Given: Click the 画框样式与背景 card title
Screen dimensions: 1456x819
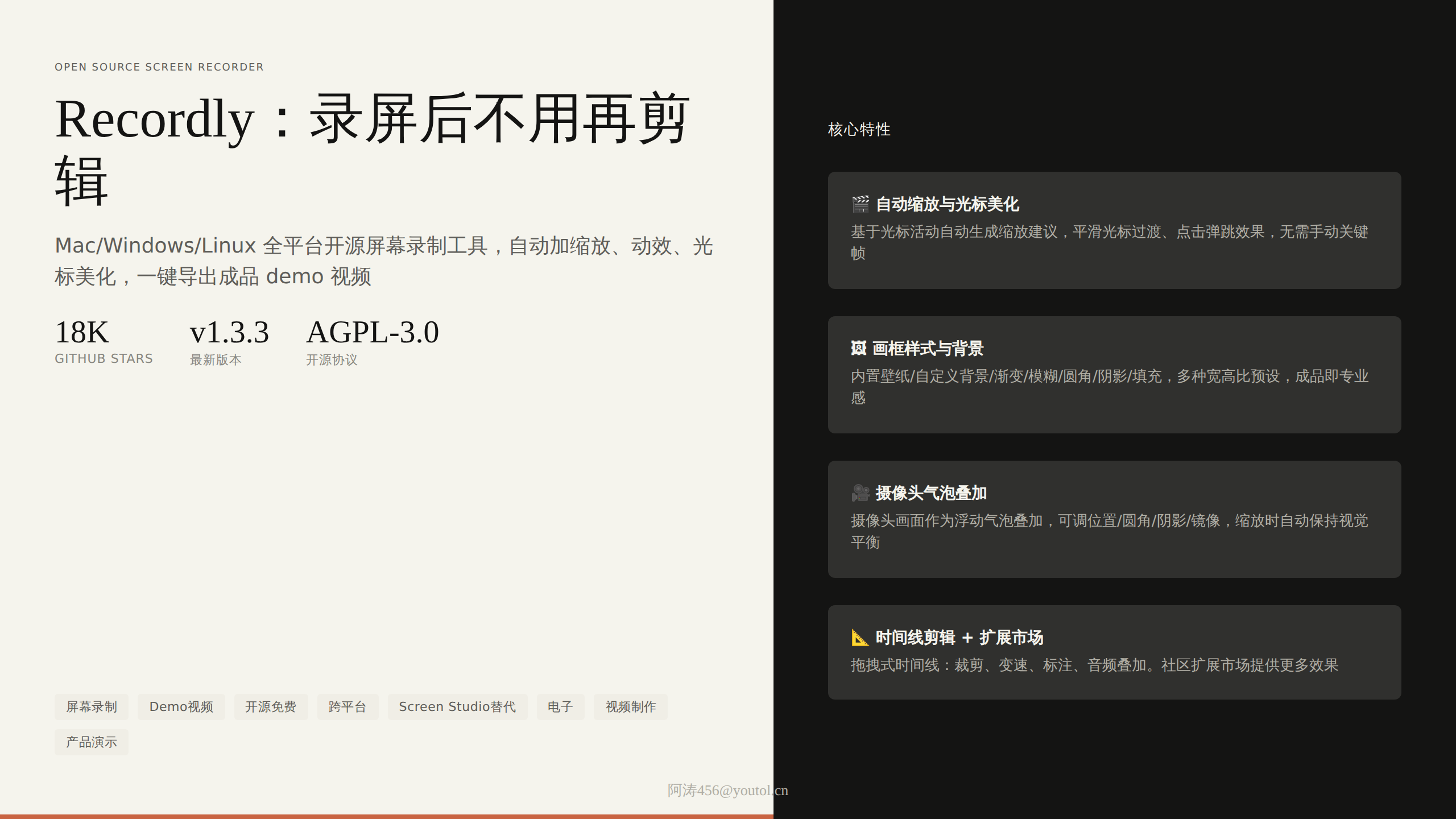Looking at the screenshot, I should pyautogui.click(x=928, y=348).
